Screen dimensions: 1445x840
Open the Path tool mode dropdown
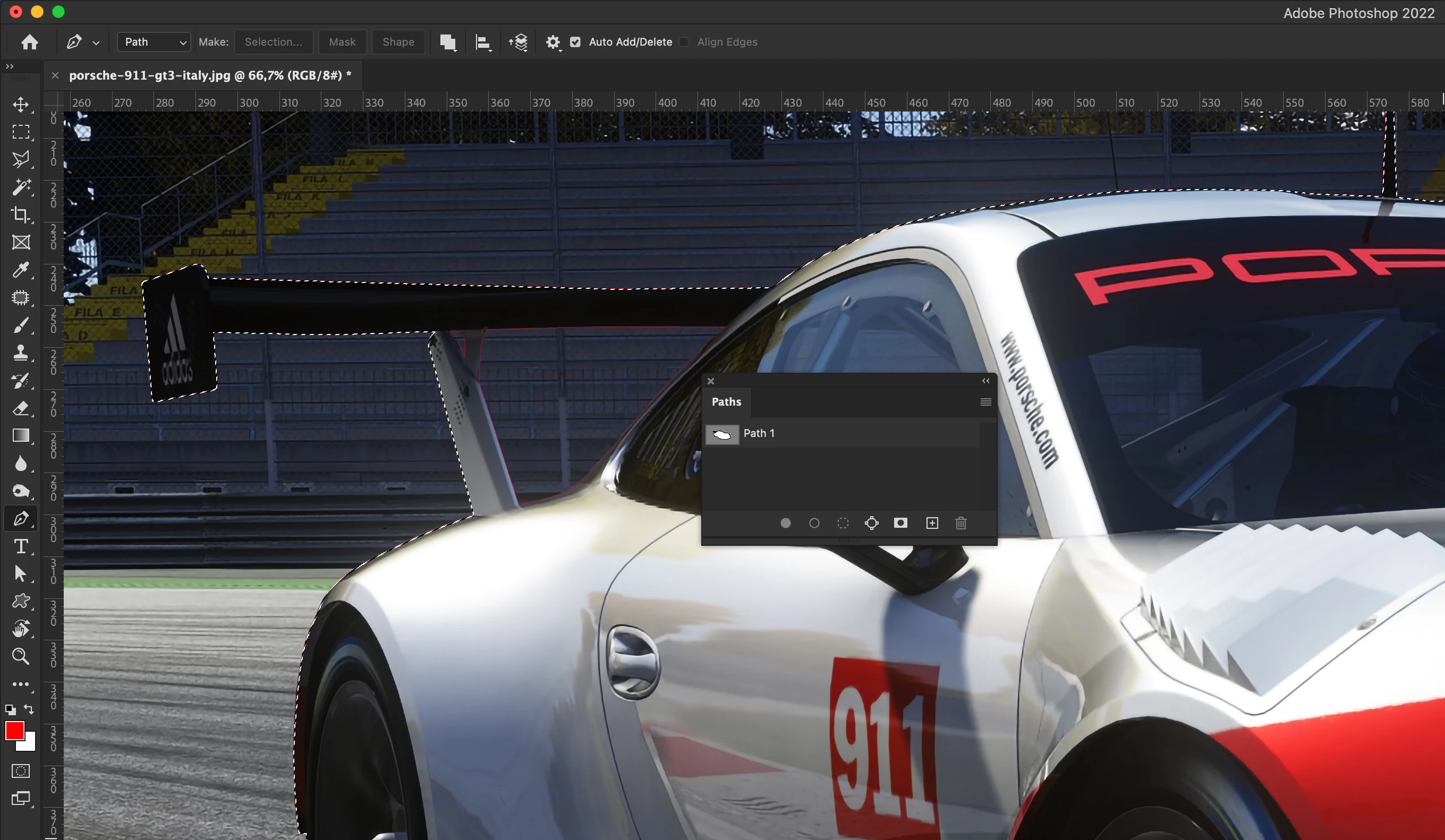[154, 42]
